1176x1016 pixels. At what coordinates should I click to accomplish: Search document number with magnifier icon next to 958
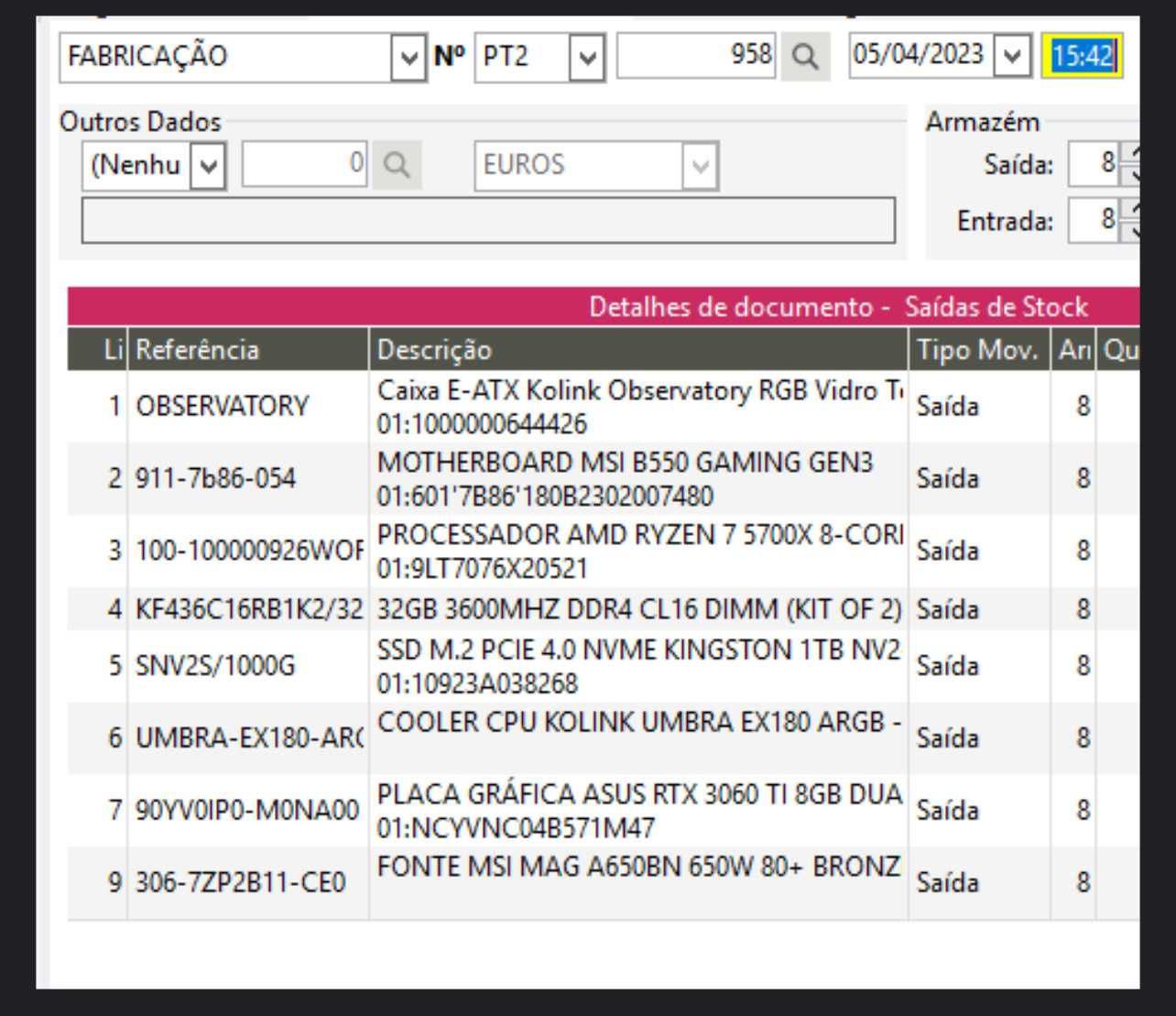(x=805, y=57)
